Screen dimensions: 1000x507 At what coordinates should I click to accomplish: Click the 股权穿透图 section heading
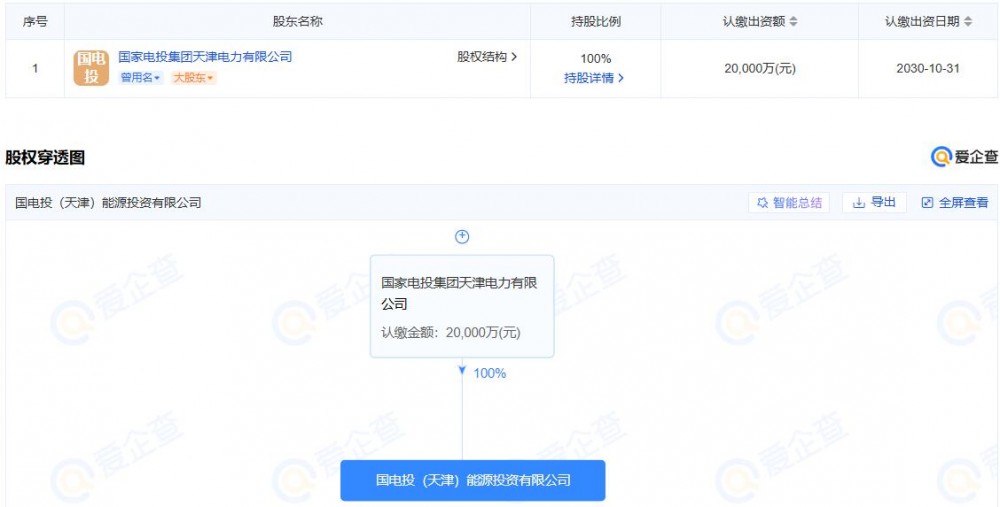coord(46,157)
